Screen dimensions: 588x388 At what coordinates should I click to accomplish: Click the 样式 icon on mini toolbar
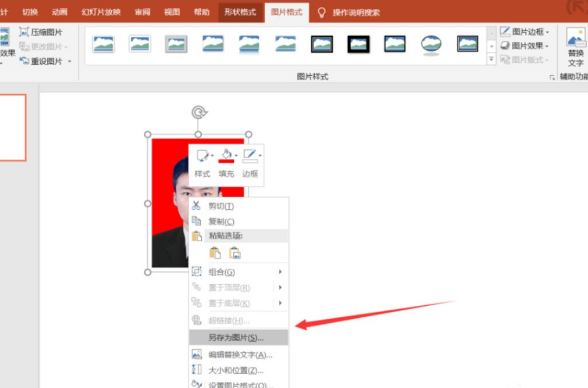[x=202, y=156]
